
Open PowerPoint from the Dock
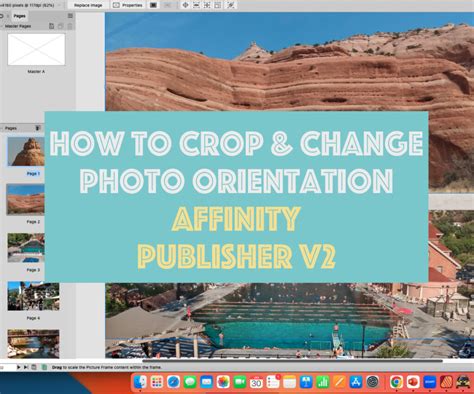413,382
